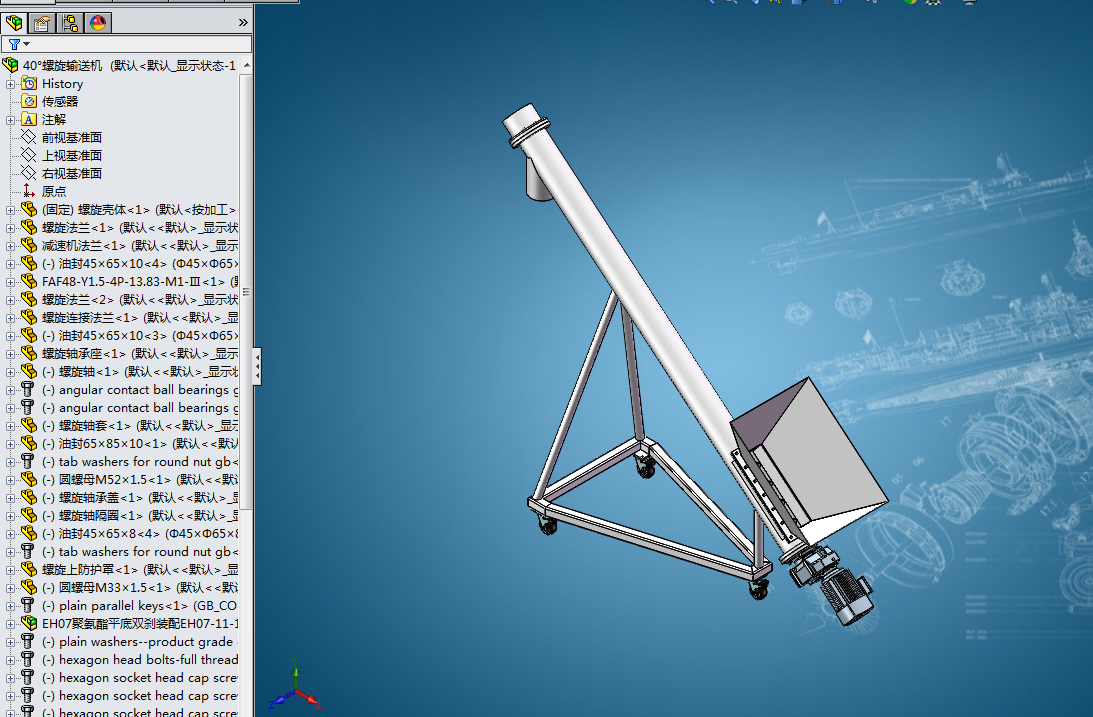Screen dimensions: 1093x717
Task: Click the 螺旋上防护罩<1> part icon
Action: coord(29,569)
